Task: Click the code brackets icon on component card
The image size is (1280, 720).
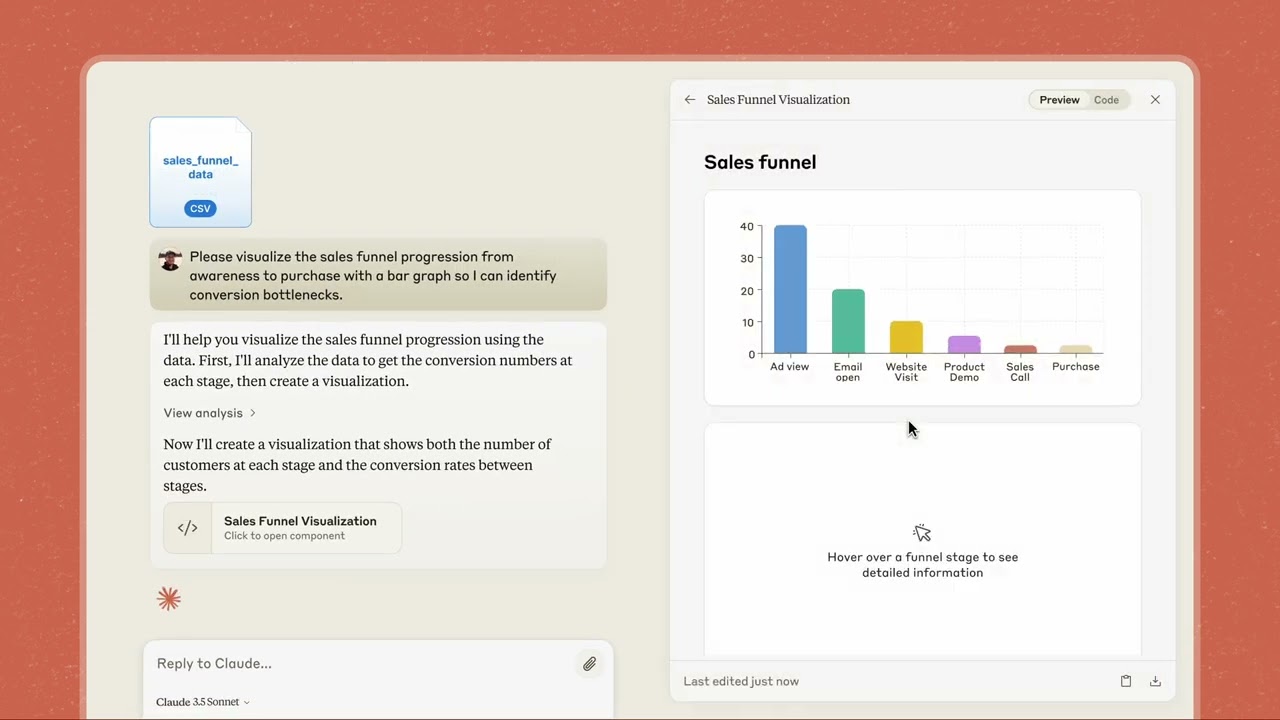Action: click(188, 528)
